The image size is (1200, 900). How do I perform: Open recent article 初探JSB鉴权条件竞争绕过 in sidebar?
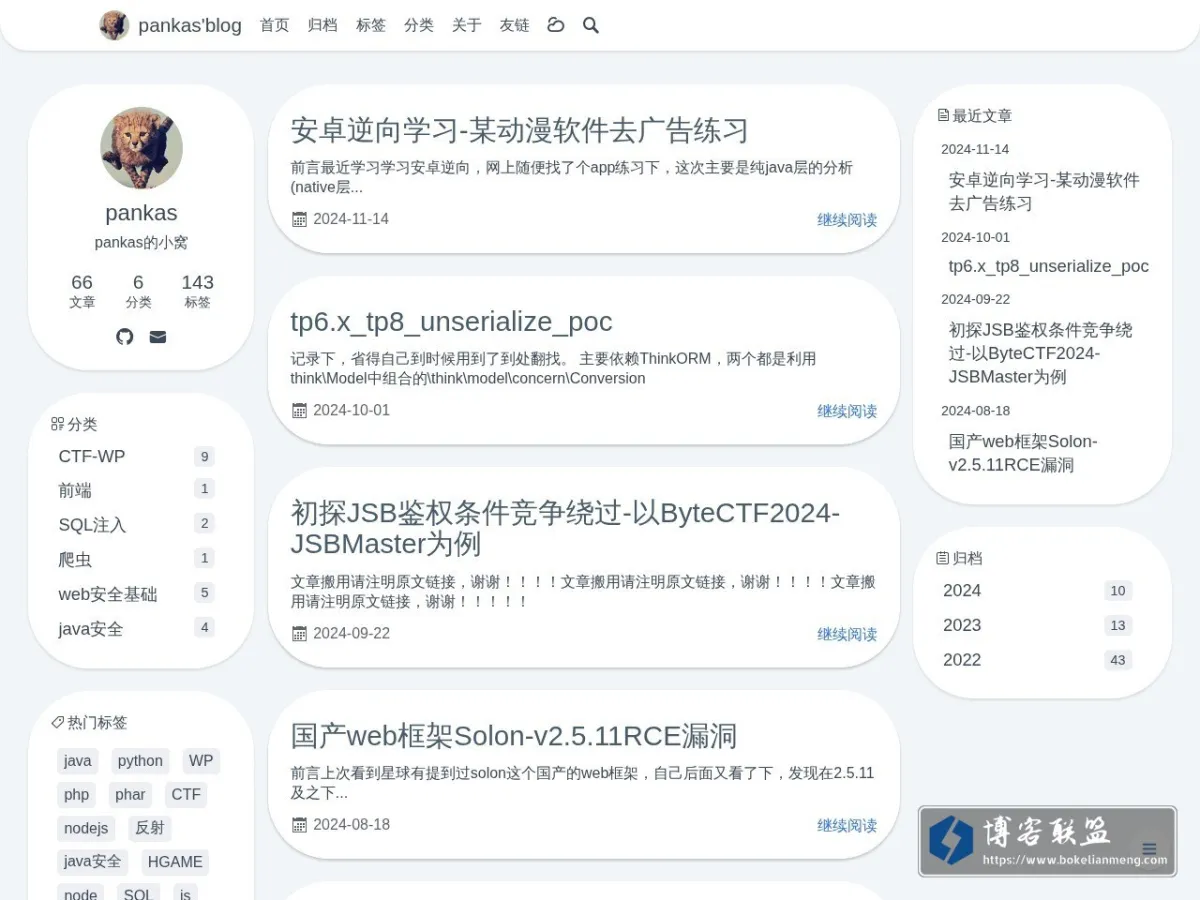(x=1041, y=353)
